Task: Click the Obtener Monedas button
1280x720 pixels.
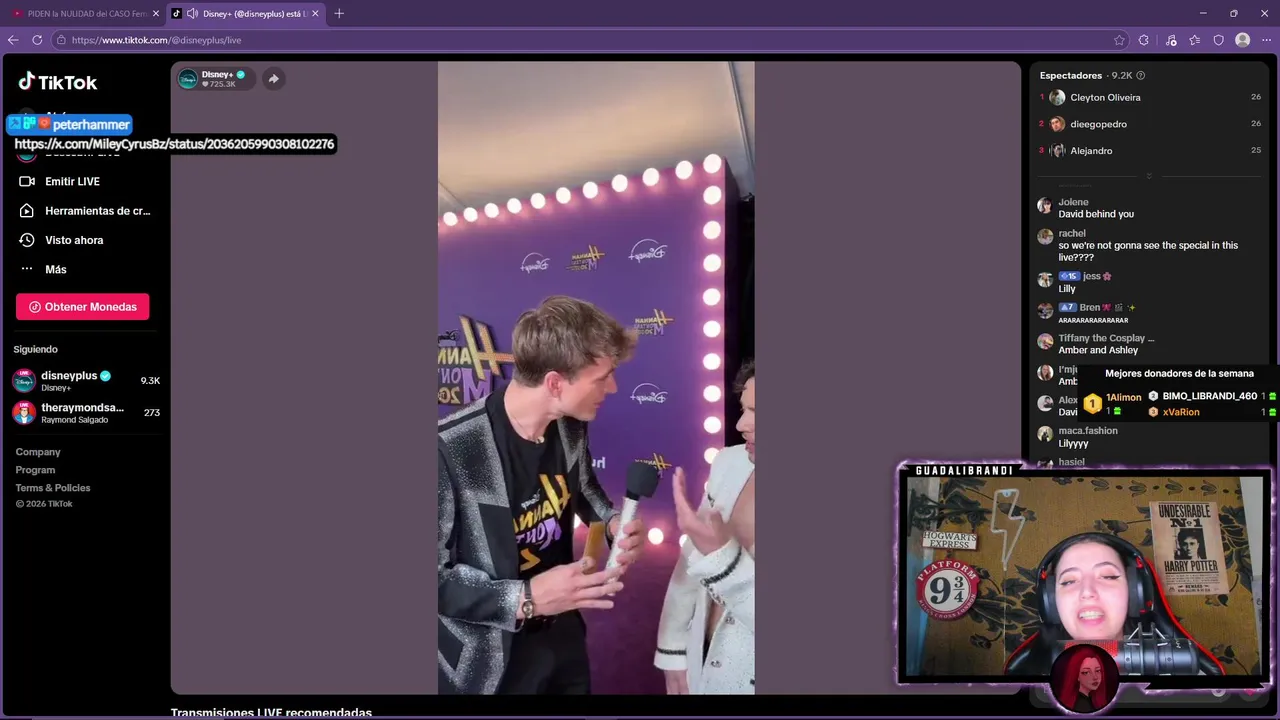Action: (82, 307)
